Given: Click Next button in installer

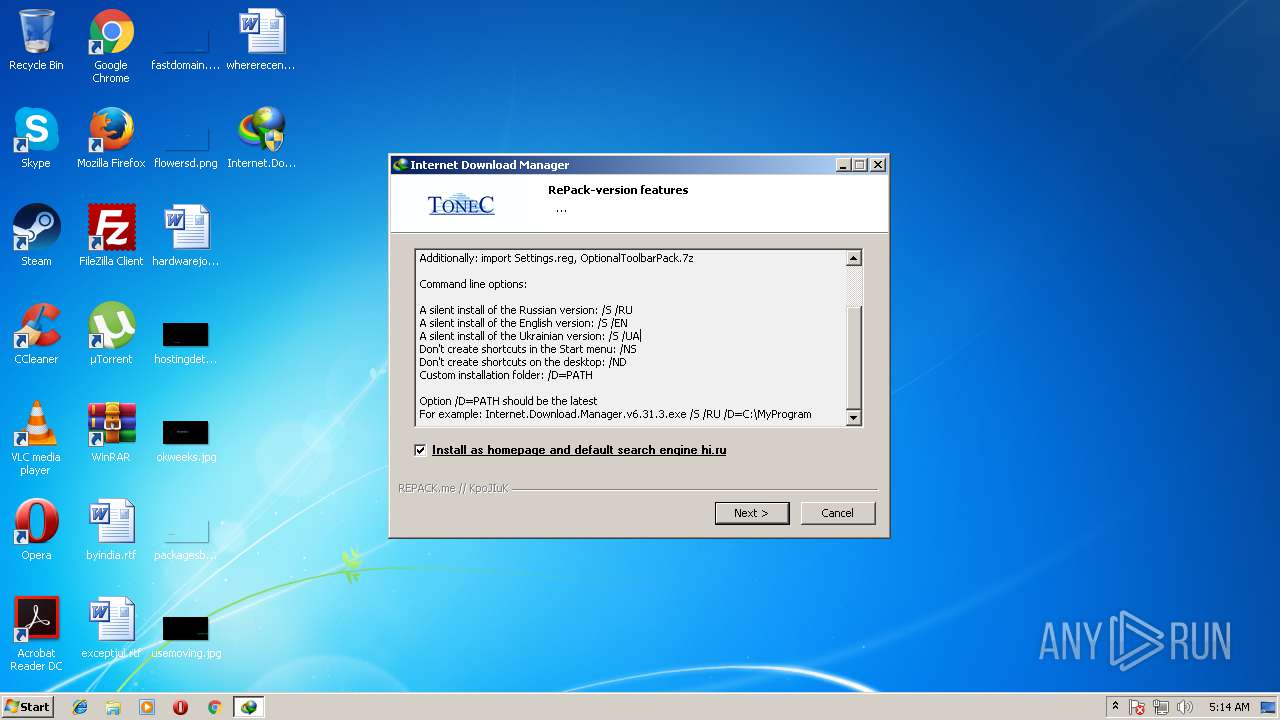Looking at the screenshot, I should click(752, 513).
